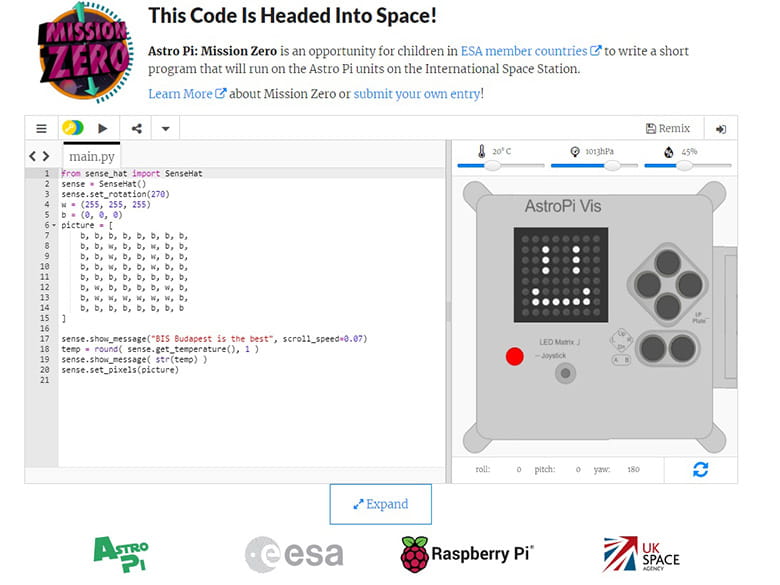
Task: Click the w = (255, 255, 255) line
Action: point(106,204)
